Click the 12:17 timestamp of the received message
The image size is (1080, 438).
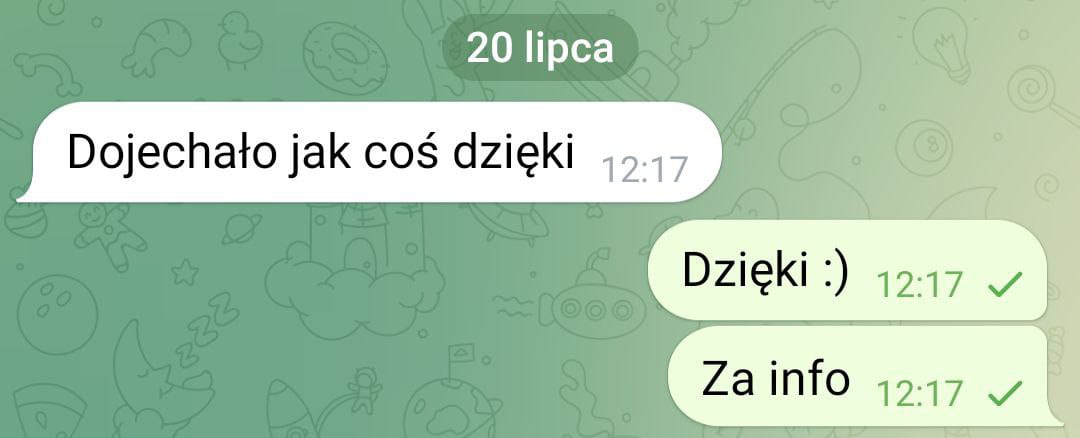(x=645, y=169)
